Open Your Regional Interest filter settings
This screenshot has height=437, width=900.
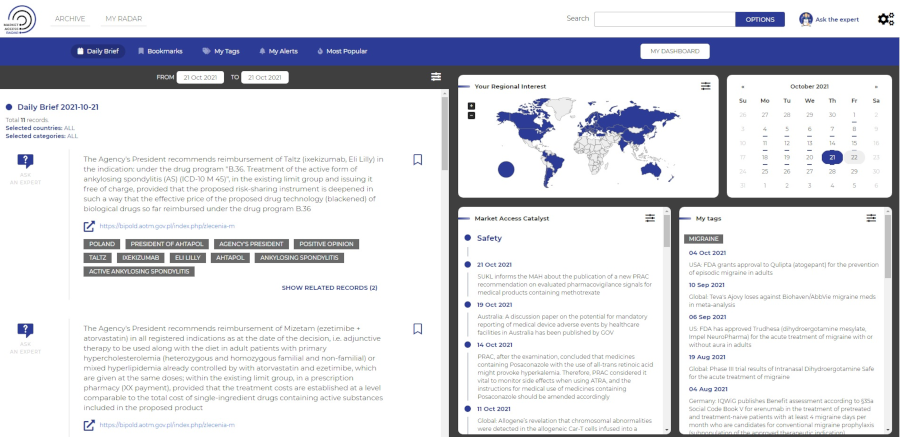click(x=705, y=86)
